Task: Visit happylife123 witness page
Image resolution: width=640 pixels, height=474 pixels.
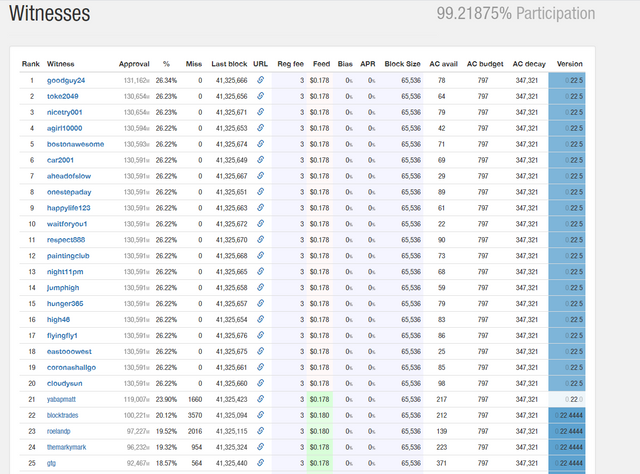Action: tap(69, 208)
